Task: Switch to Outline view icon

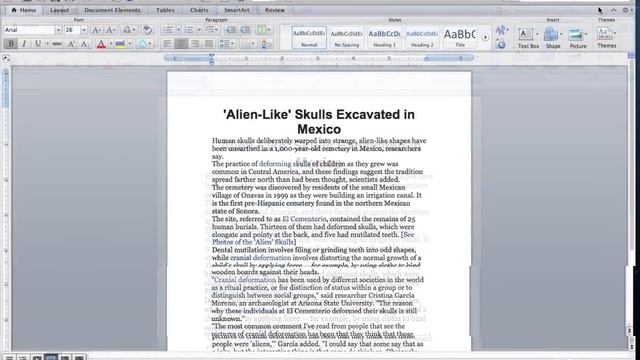Action: (x=23, y=358)
